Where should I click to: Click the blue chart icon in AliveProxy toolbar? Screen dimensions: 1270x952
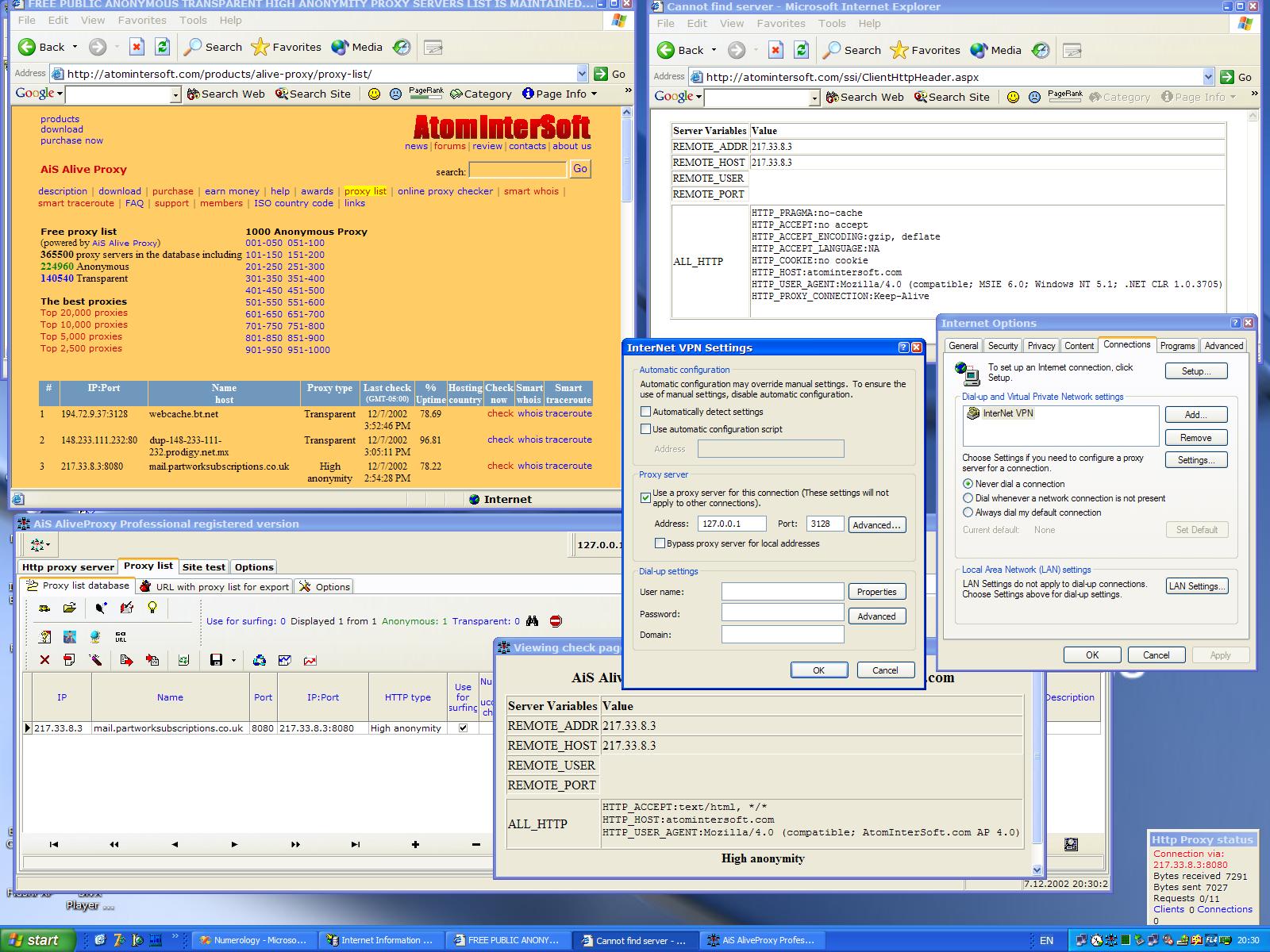coord(285,660)
